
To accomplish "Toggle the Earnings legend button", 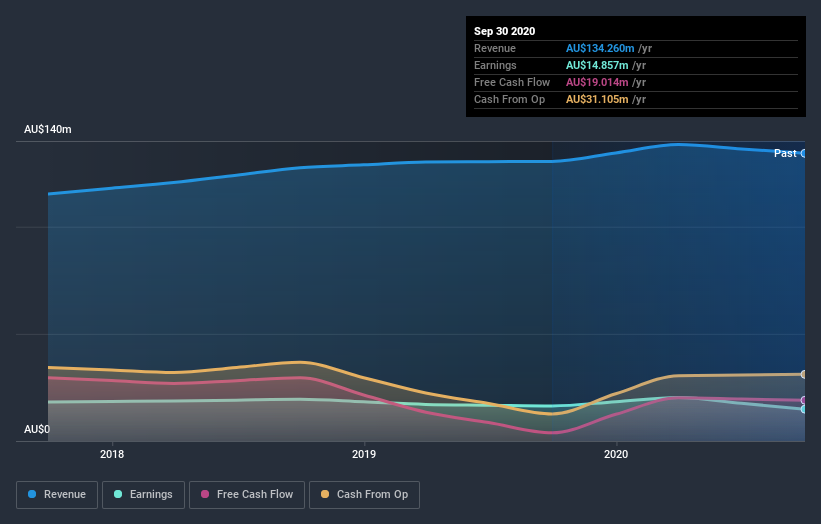I will [143, 495].
